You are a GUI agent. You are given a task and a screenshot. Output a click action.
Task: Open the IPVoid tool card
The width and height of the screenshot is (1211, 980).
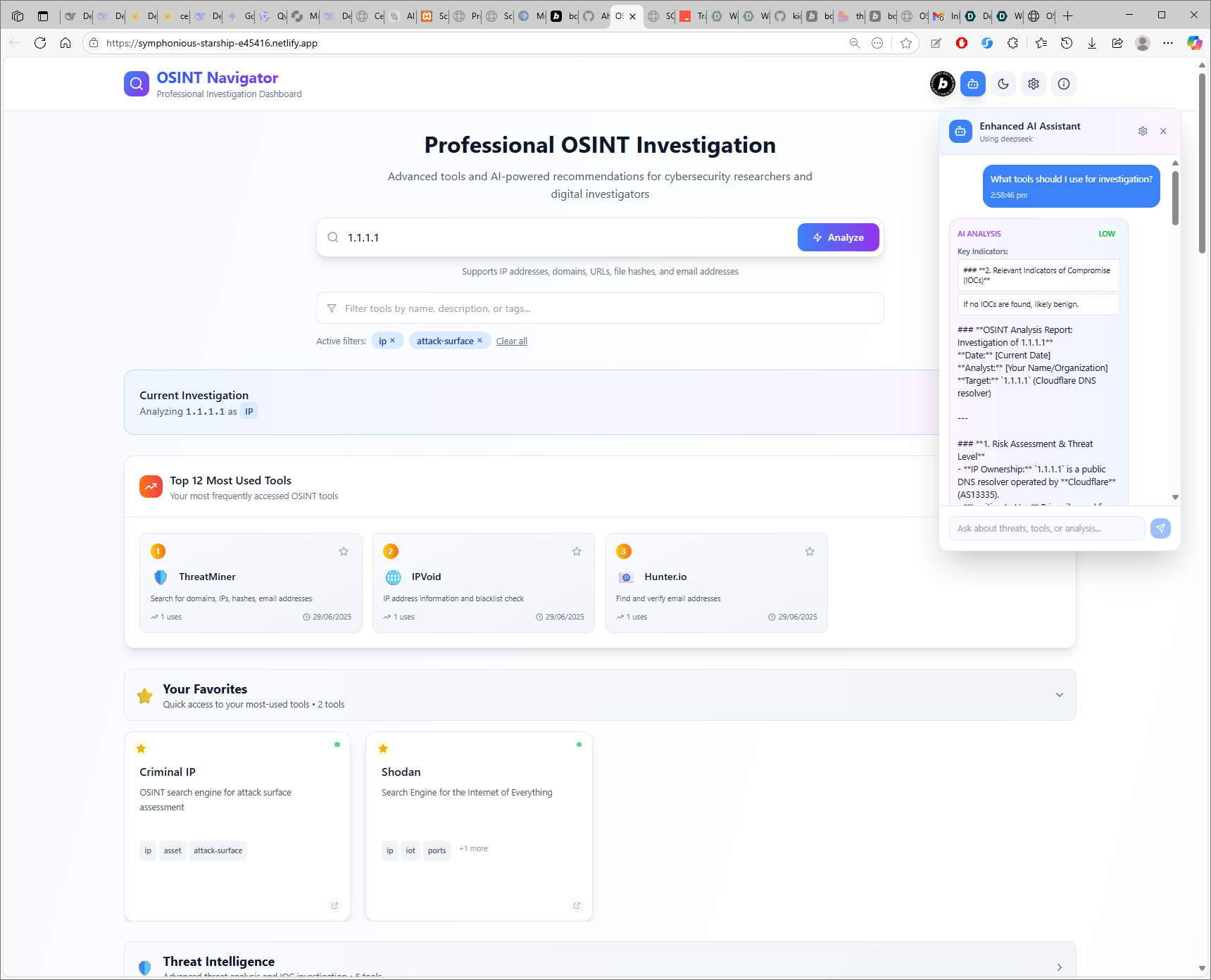pos(484,583)
